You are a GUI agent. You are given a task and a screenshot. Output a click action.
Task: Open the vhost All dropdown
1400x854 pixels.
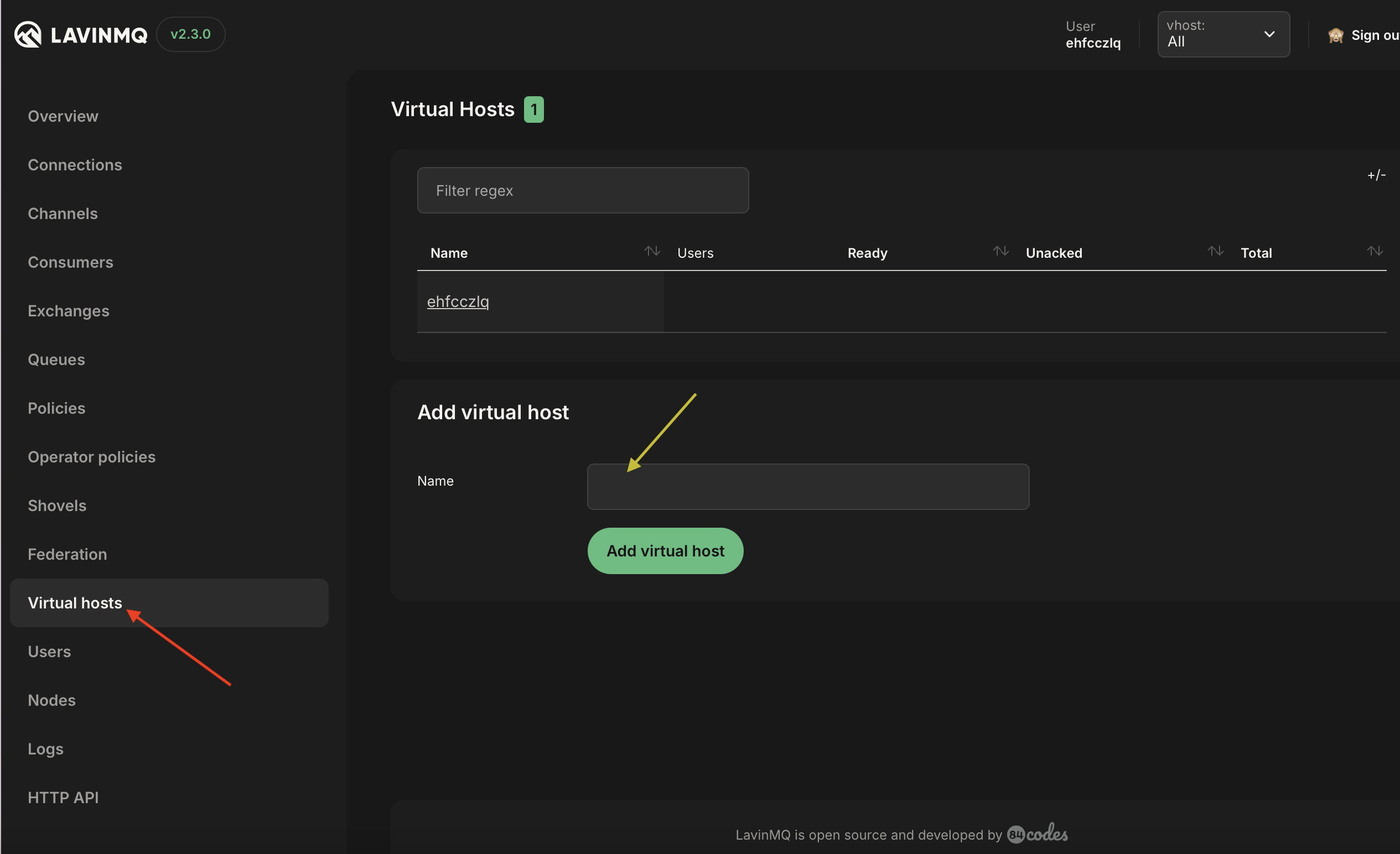pyautogui.click(x=1223, y=34)
